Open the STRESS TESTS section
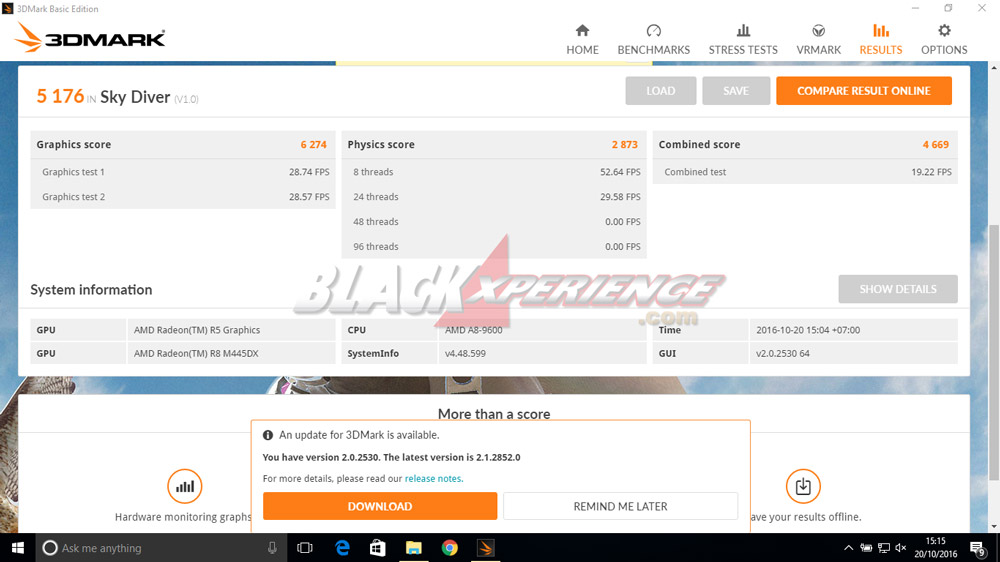Image resolution: width=1000 pixels, height=562 pixels. pyautogui.click(x=743, y=40)
